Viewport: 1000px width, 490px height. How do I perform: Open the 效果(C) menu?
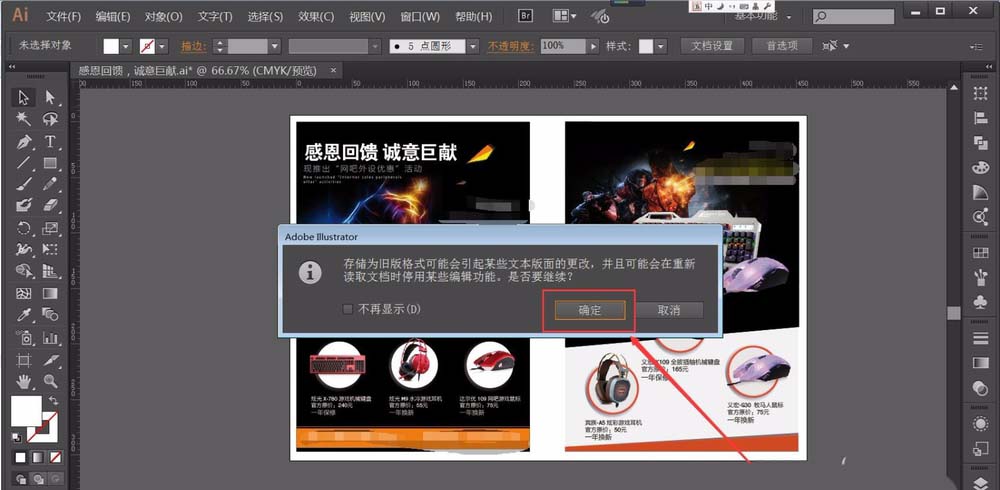click(x=316, y=17)
